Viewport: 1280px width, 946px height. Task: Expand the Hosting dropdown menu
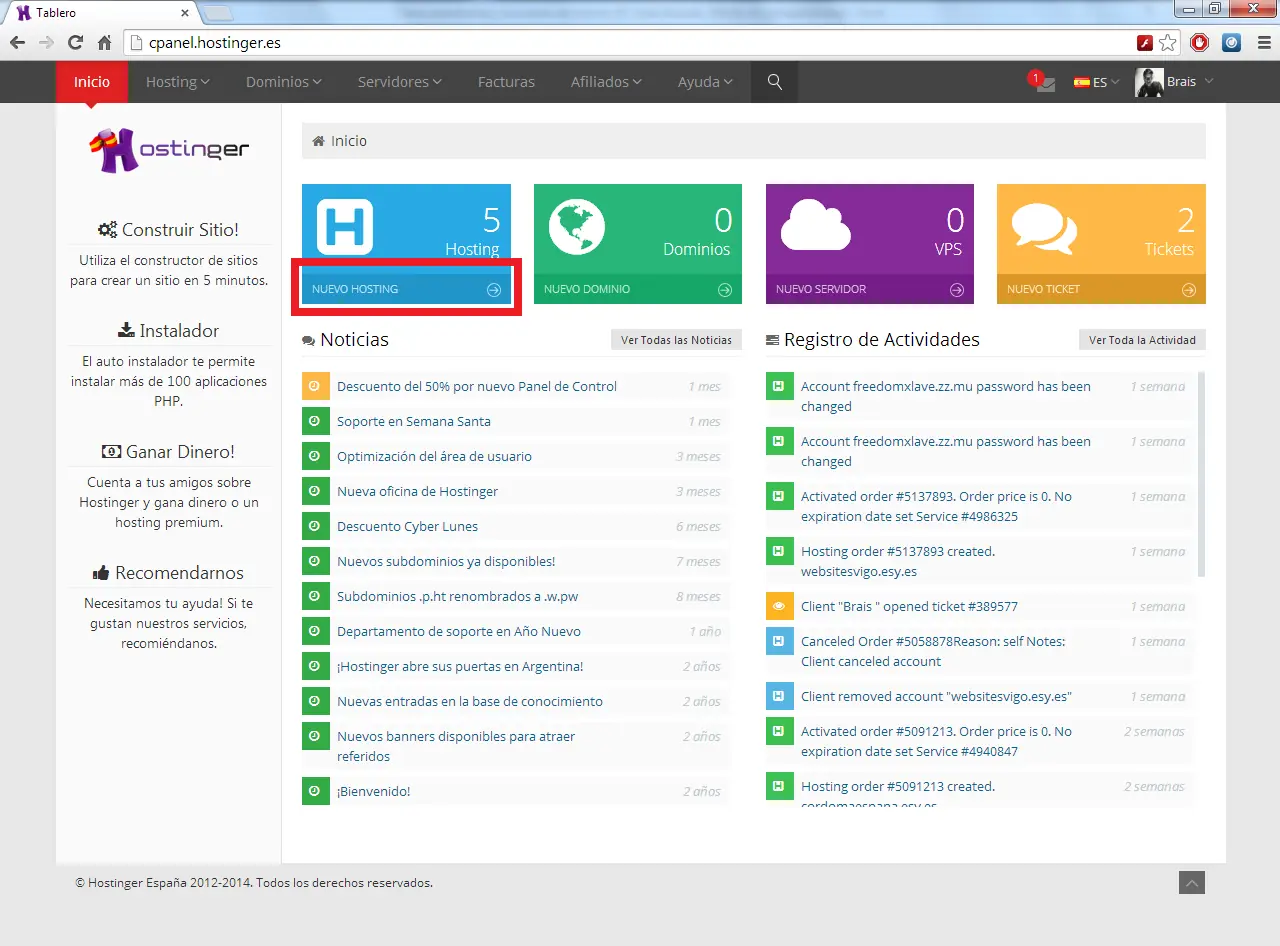pos(177,82)
